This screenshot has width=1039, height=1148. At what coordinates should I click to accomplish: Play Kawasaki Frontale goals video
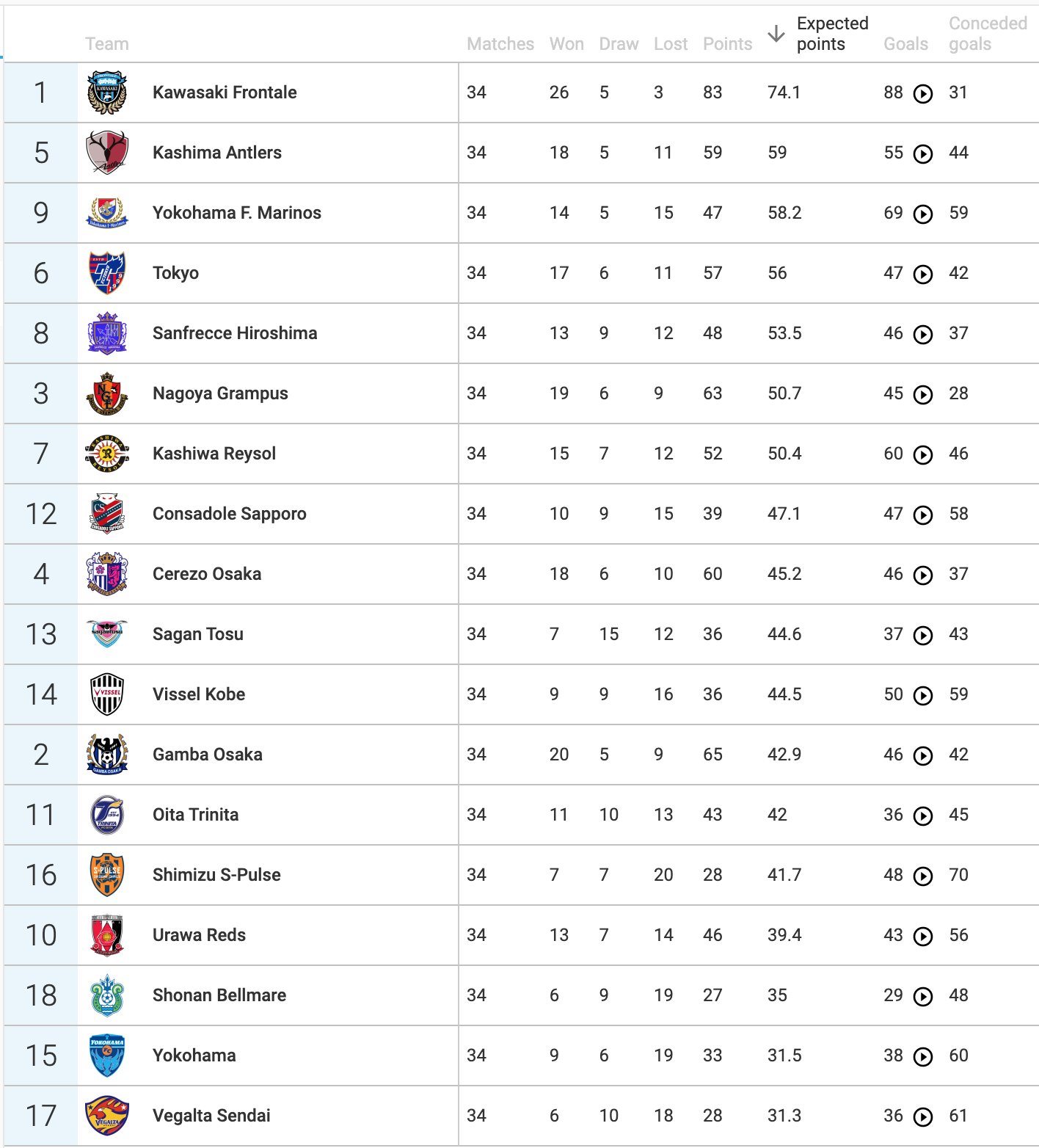[x=923, y=93]
